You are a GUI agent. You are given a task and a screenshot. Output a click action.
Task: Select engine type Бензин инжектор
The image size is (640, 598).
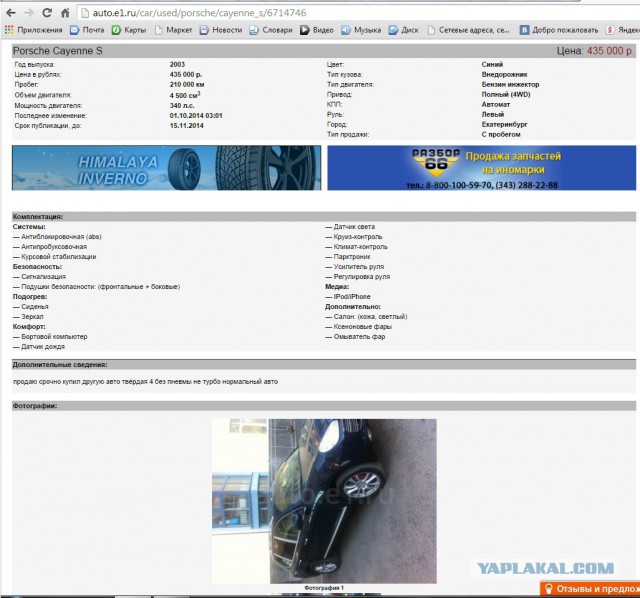coord(510,84)
